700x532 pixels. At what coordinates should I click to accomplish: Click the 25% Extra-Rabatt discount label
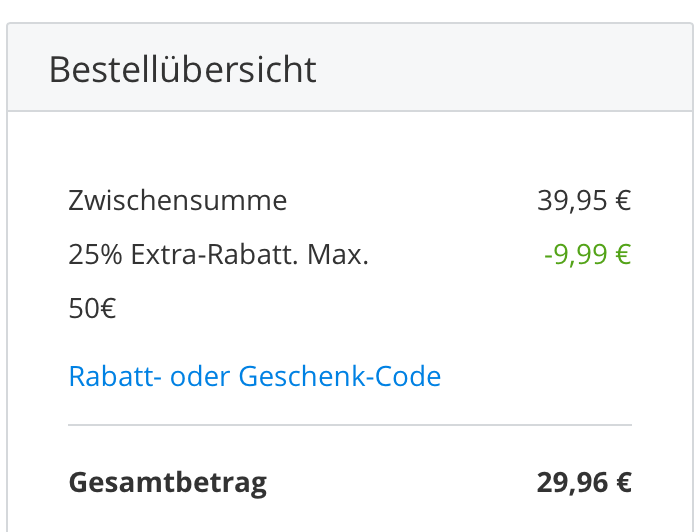point(218,255)
